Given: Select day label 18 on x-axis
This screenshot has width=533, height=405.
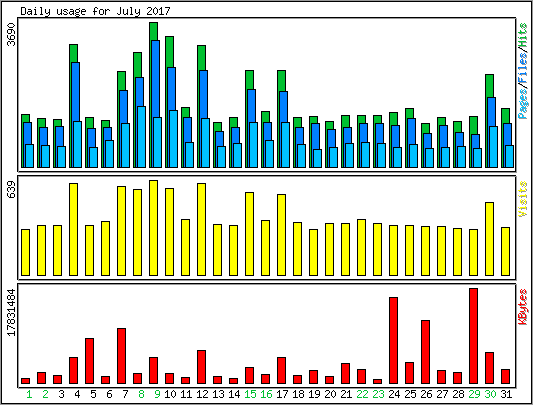Looking at the screenshot, I should (x=298, y=394).
